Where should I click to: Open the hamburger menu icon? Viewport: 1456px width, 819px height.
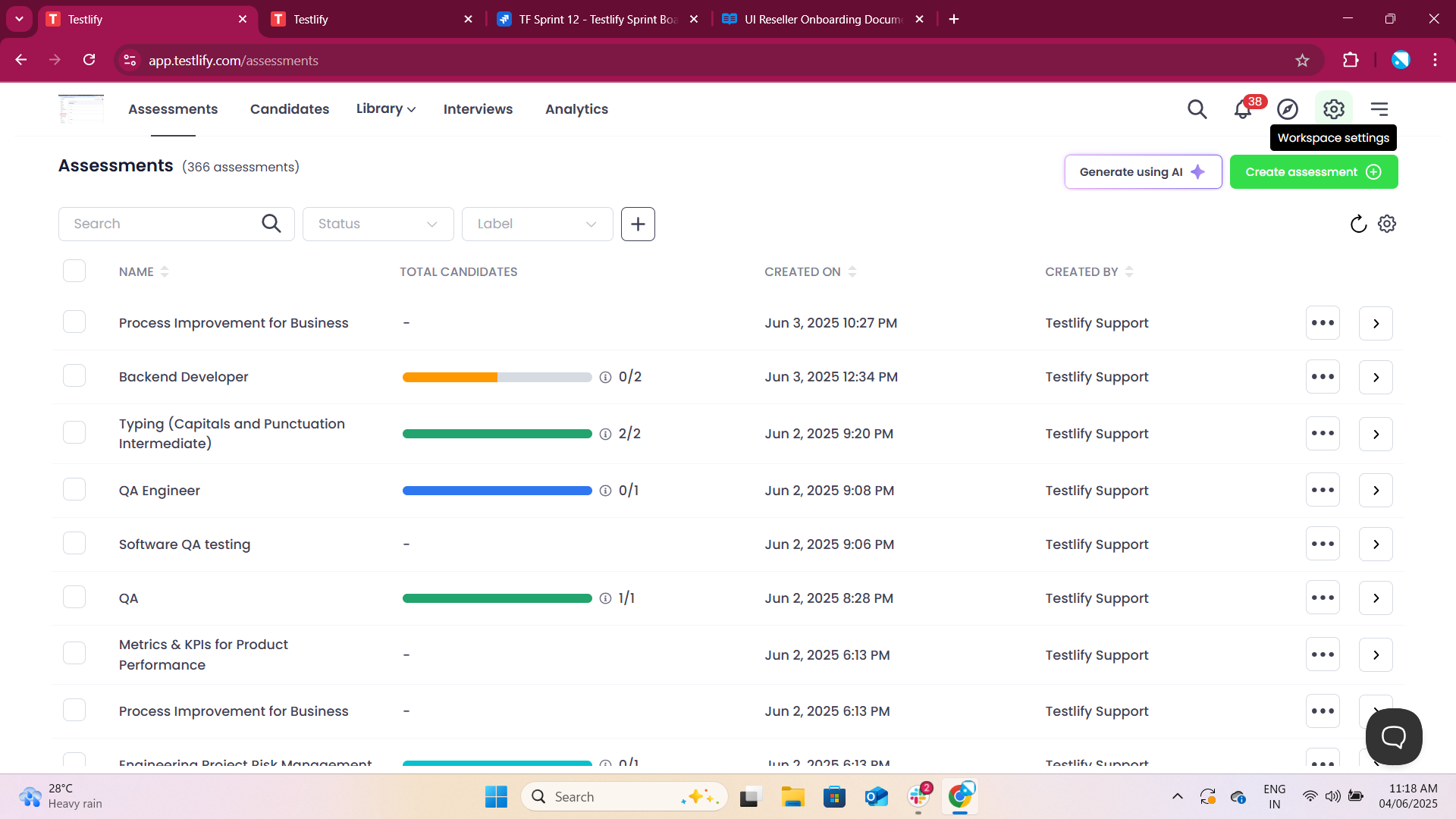pos(1379,109)
